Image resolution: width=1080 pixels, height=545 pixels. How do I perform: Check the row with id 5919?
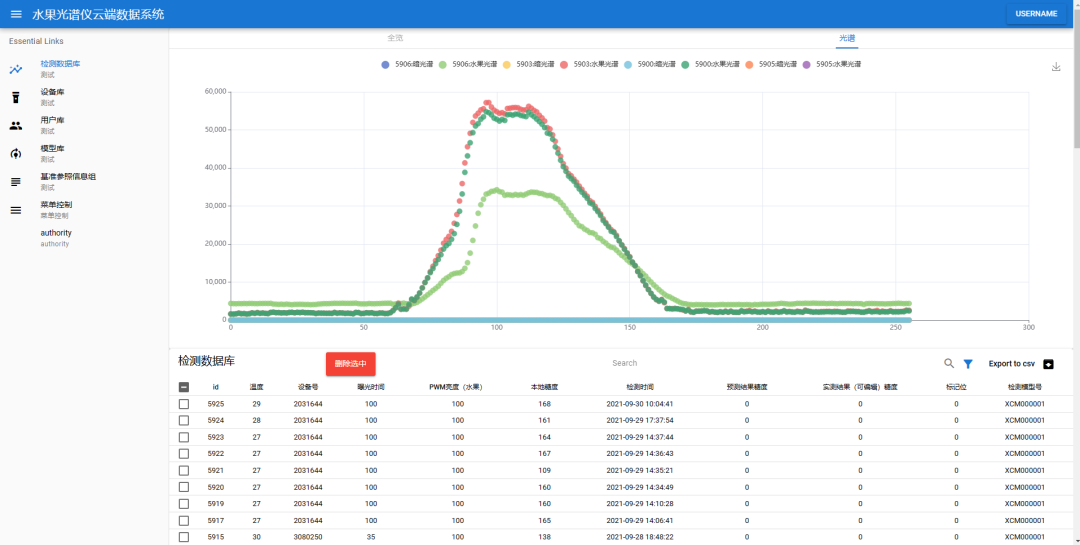184,504
